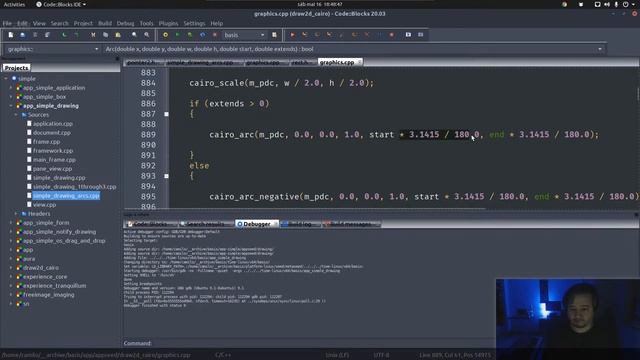Open the Debugging windows icon
This screenshot has height=360, width=640.
pos(408,35)
